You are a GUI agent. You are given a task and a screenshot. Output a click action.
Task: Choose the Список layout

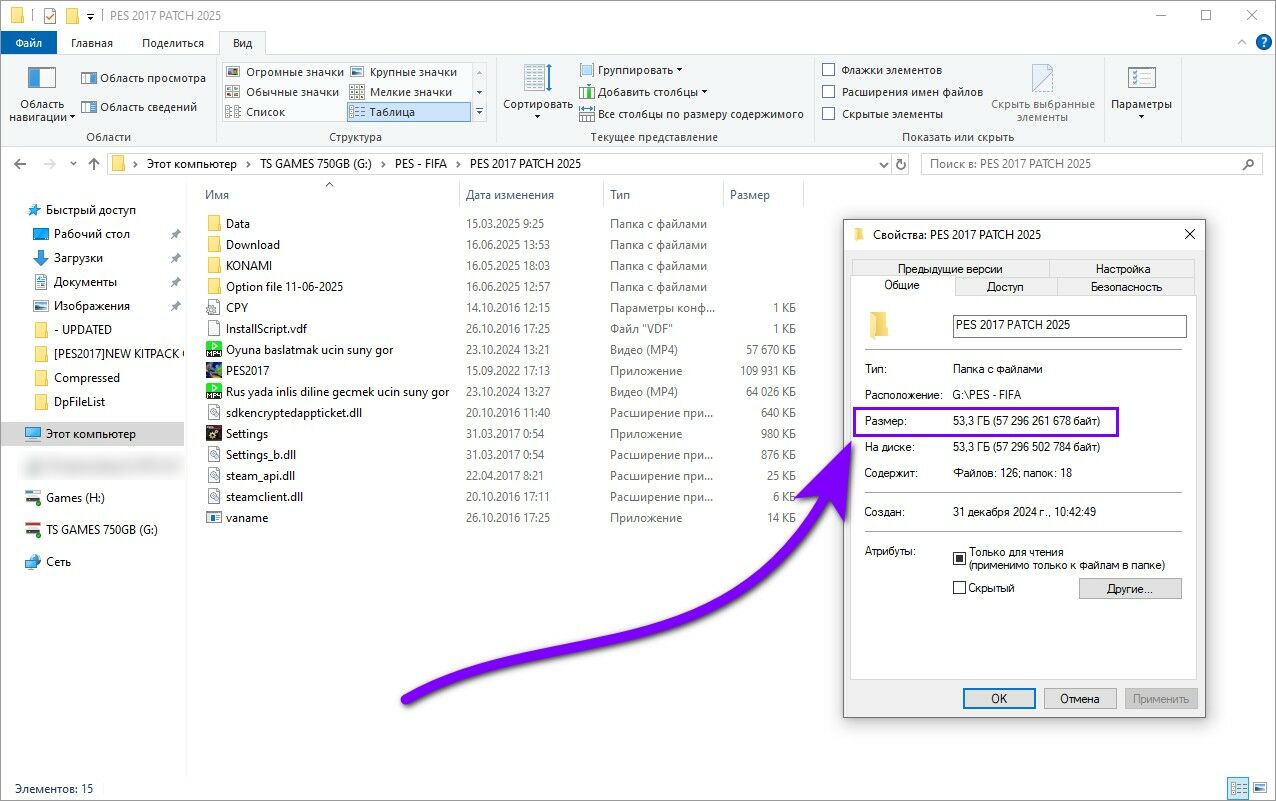256,112
